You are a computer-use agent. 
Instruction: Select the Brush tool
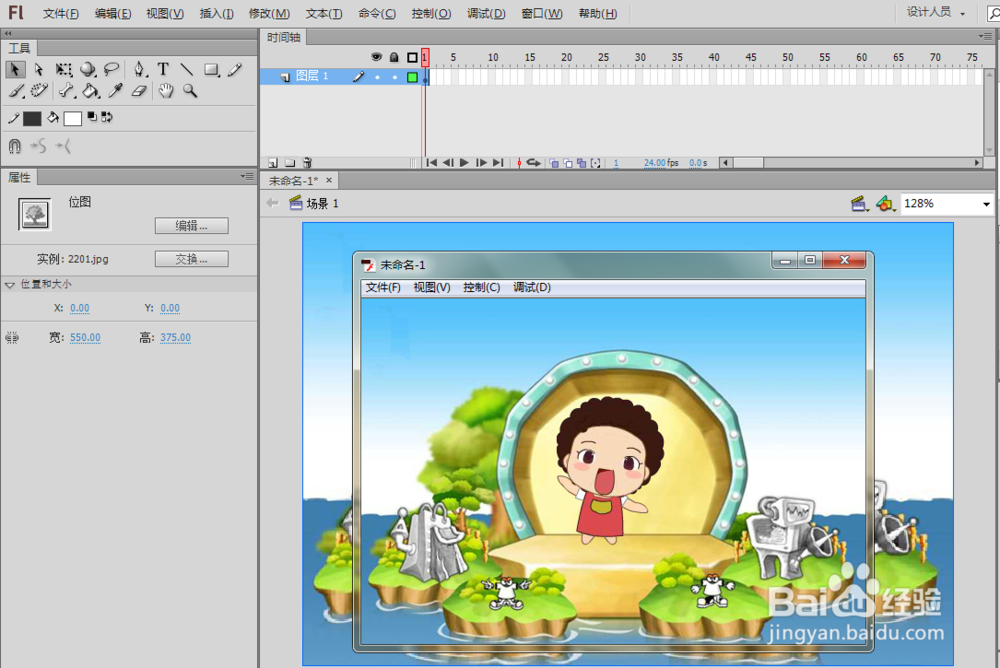coord(16,91)
